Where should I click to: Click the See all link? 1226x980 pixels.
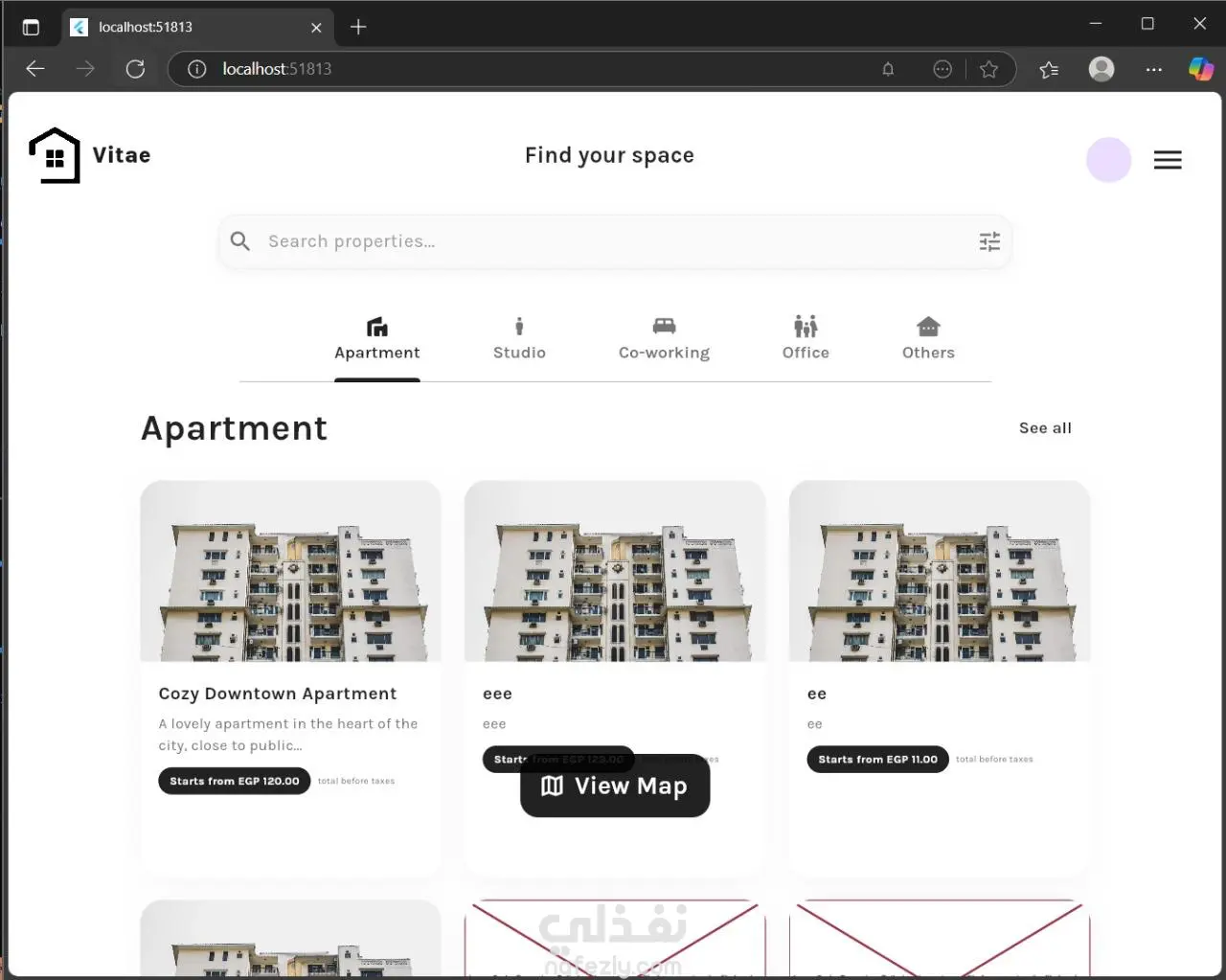pos(1045,428)
